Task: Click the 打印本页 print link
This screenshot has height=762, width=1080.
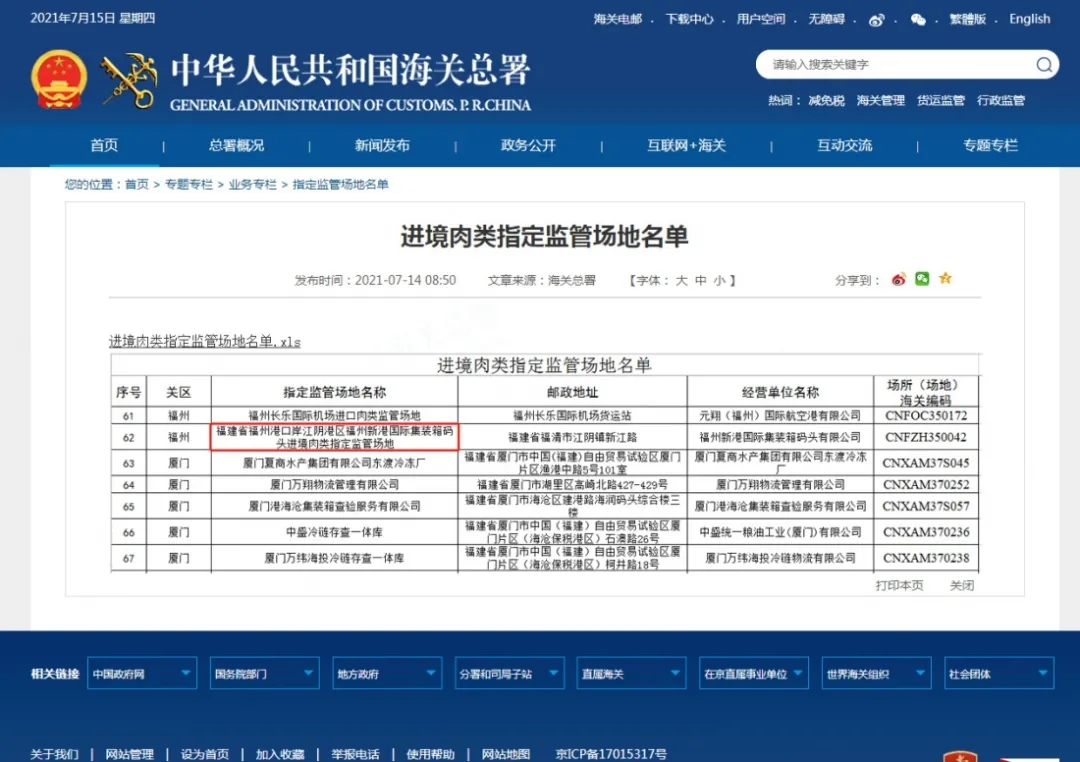Action: point(899,585)
